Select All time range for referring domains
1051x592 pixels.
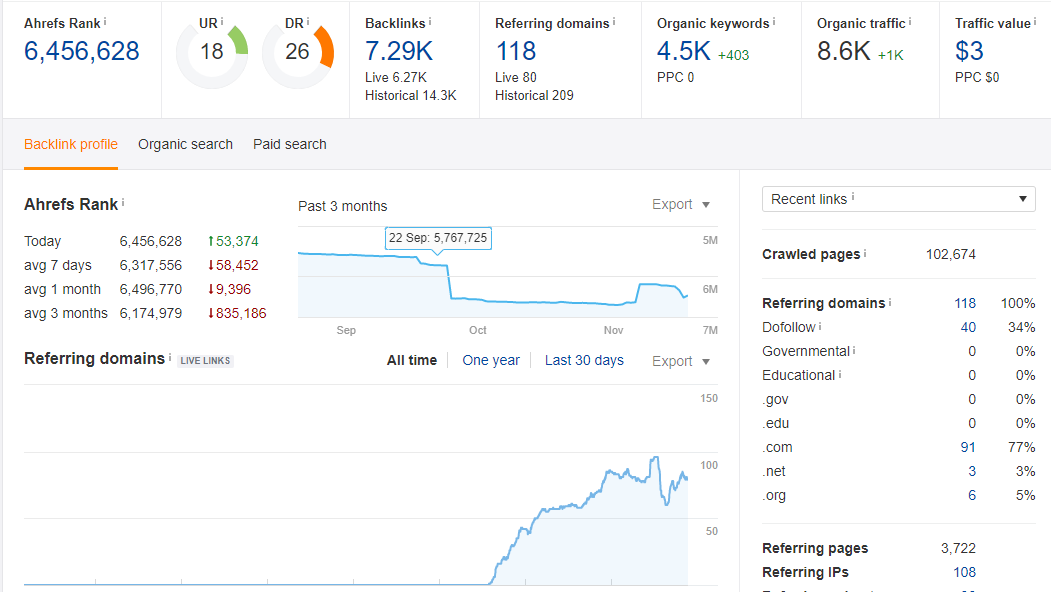[411, 360]
